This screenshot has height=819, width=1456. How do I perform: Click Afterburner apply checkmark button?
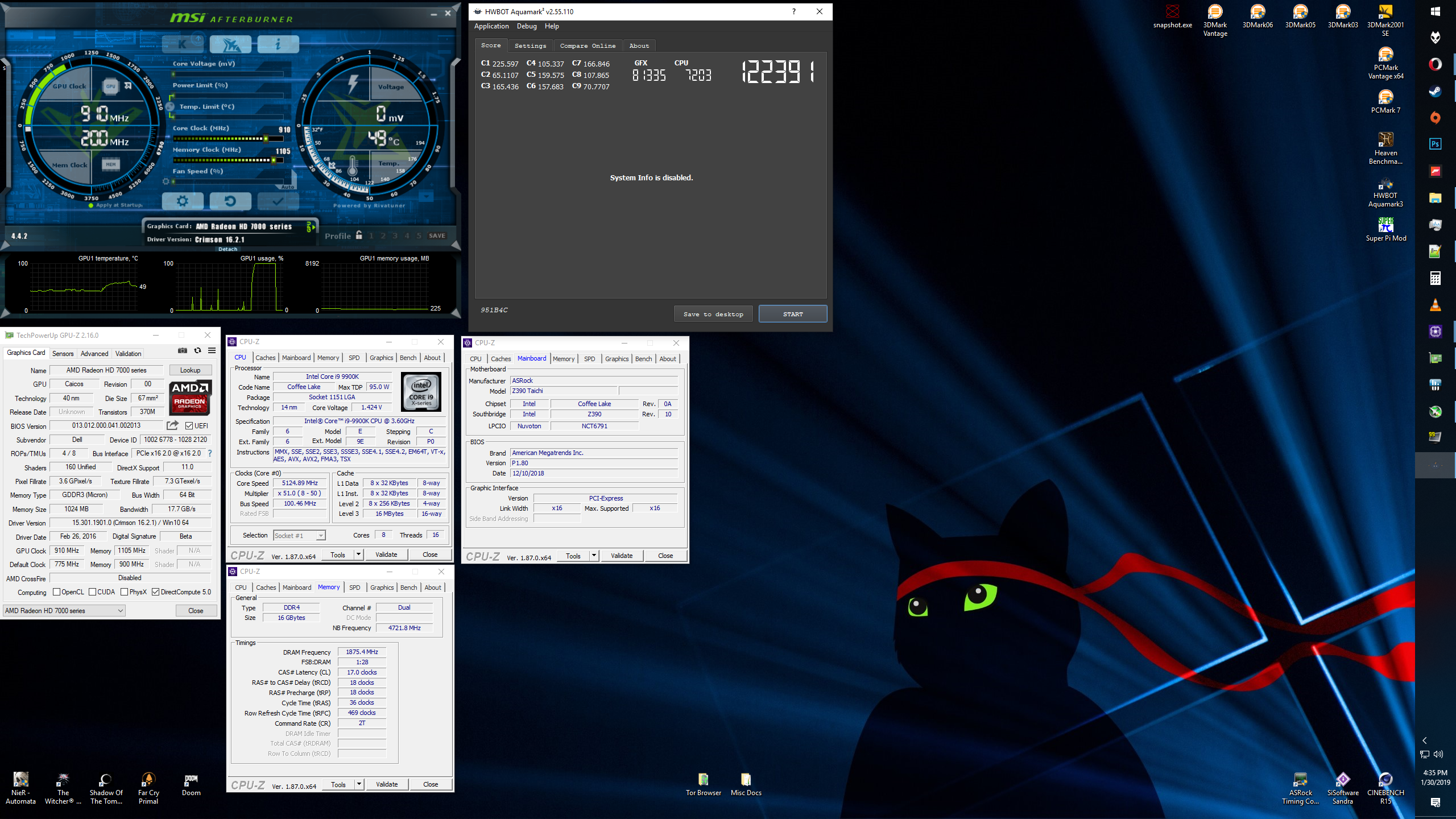(x=278, y=201)
